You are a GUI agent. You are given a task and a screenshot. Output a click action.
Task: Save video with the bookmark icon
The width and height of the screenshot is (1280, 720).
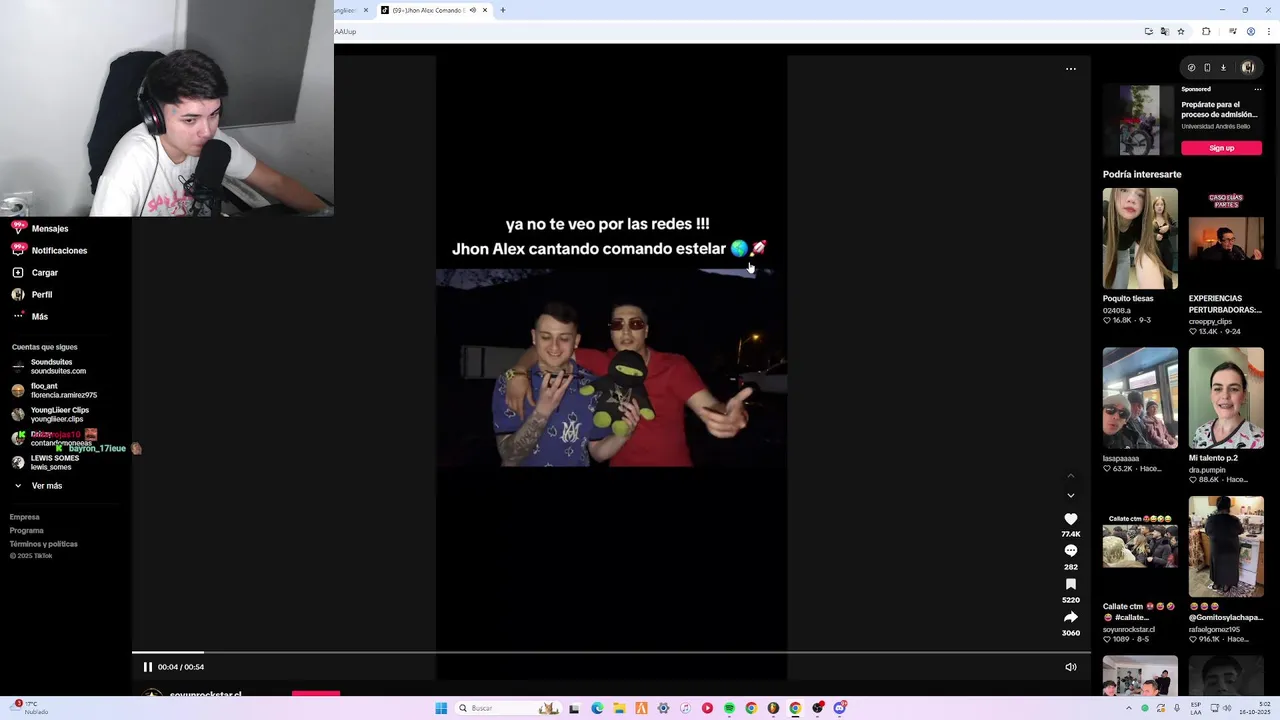(1071, 584)
